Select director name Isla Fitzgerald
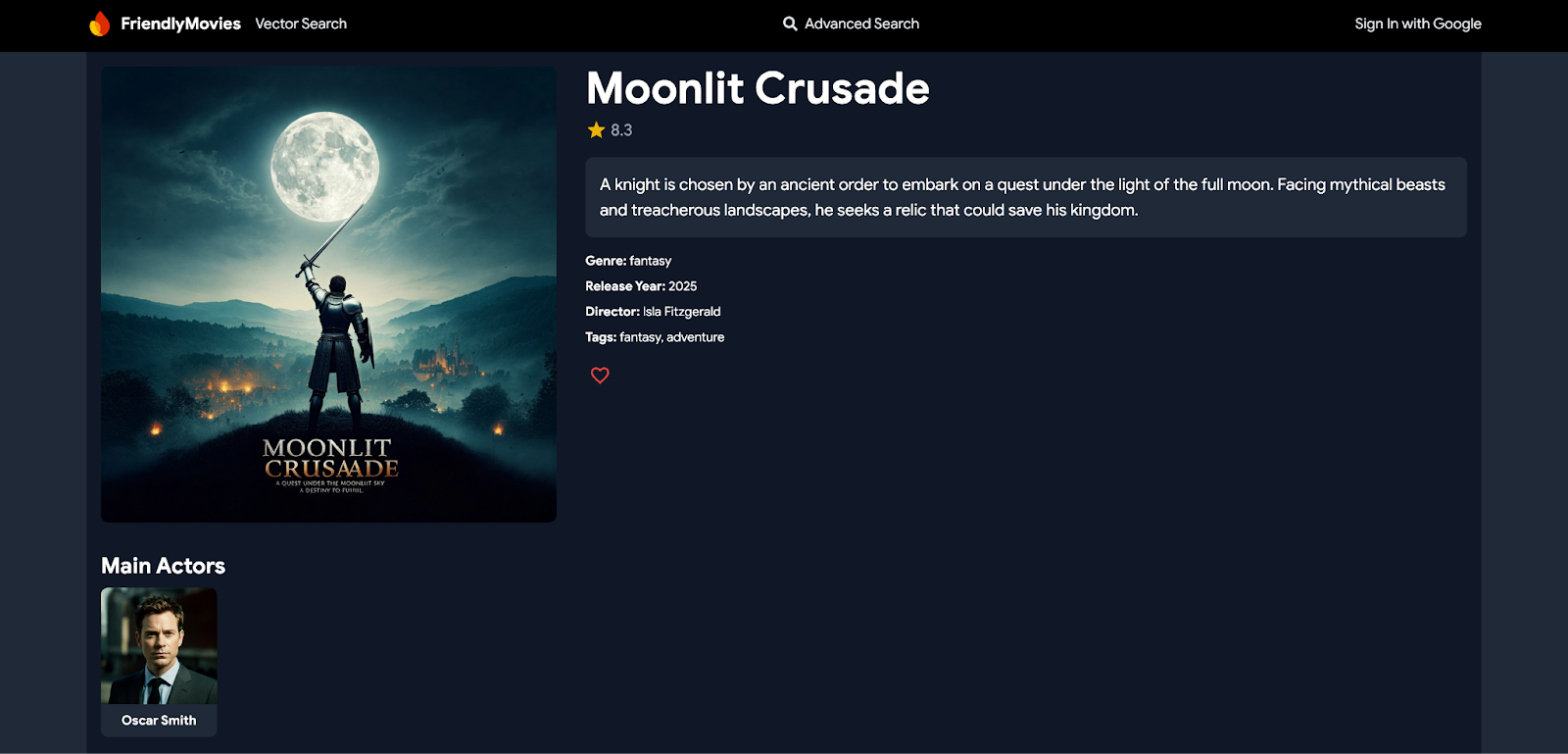Image resolution: width=1568 pixels, height=754 pixels. tap(681, 312)
